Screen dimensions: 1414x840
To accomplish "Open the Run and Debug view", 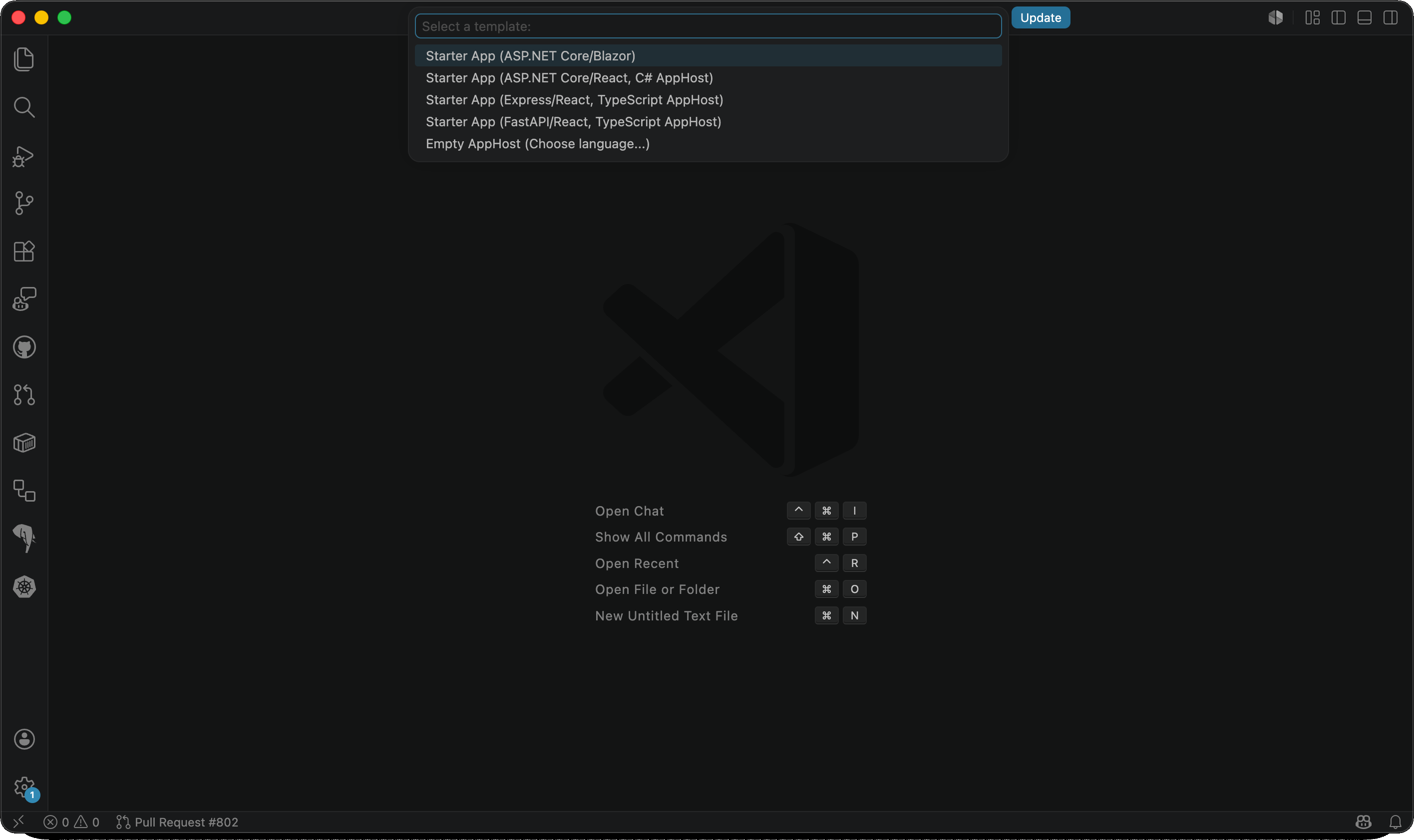I will [24, 156].
